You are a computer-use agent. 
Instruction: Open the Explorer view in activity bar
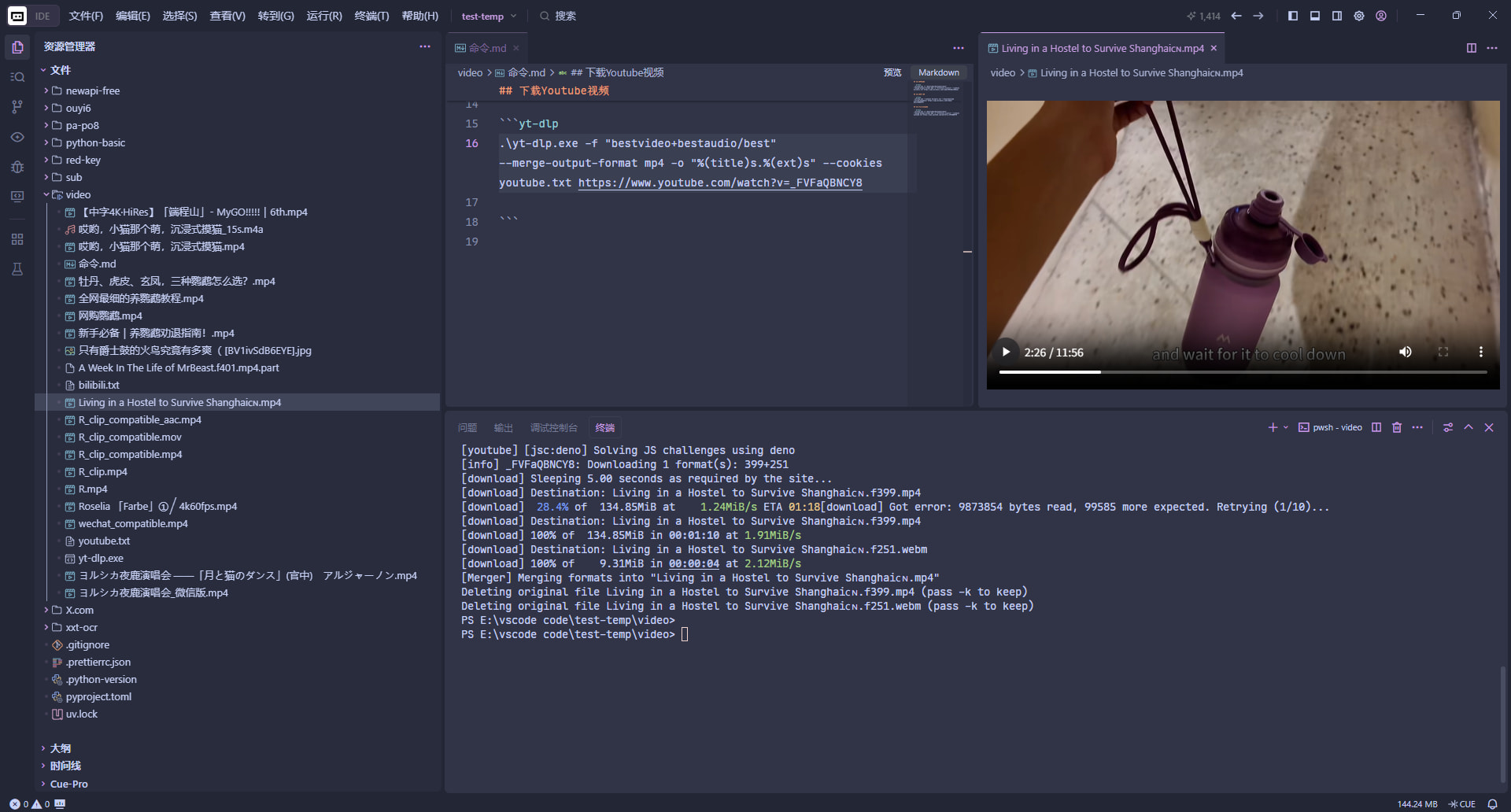17,47
